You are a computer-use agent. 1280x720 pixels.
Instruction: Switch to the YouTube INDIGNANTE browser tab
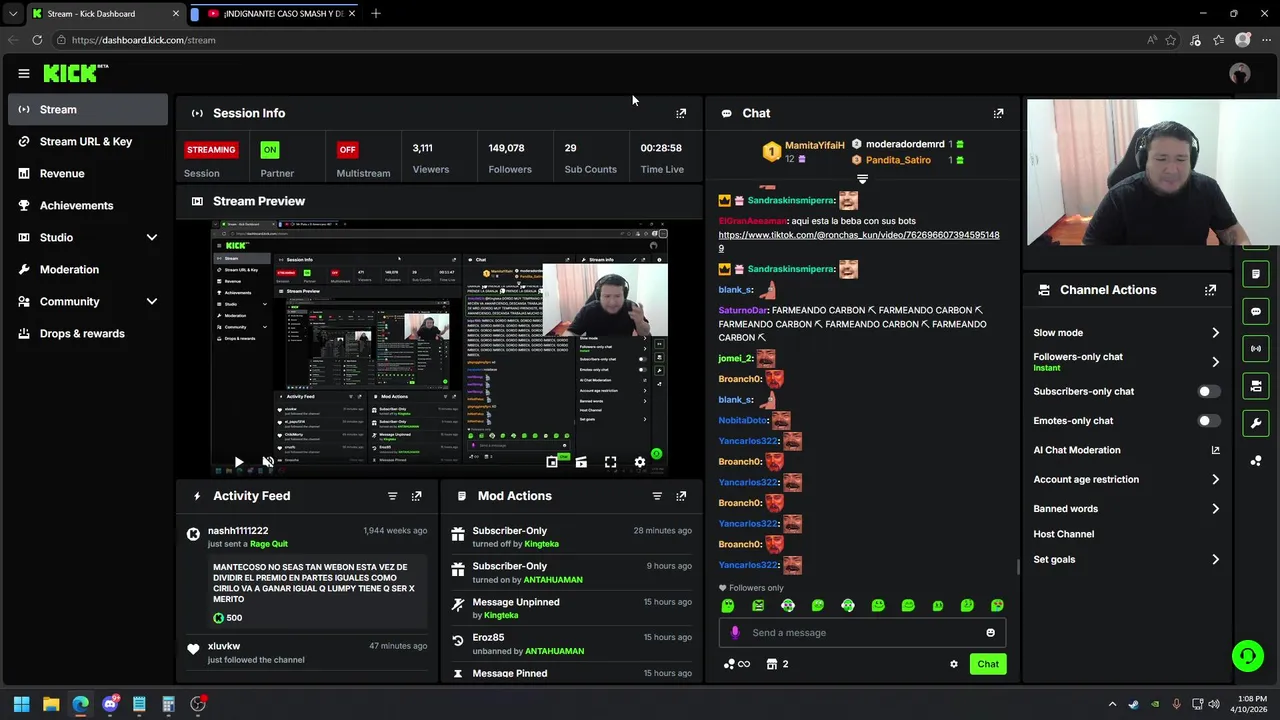(275, 14)
